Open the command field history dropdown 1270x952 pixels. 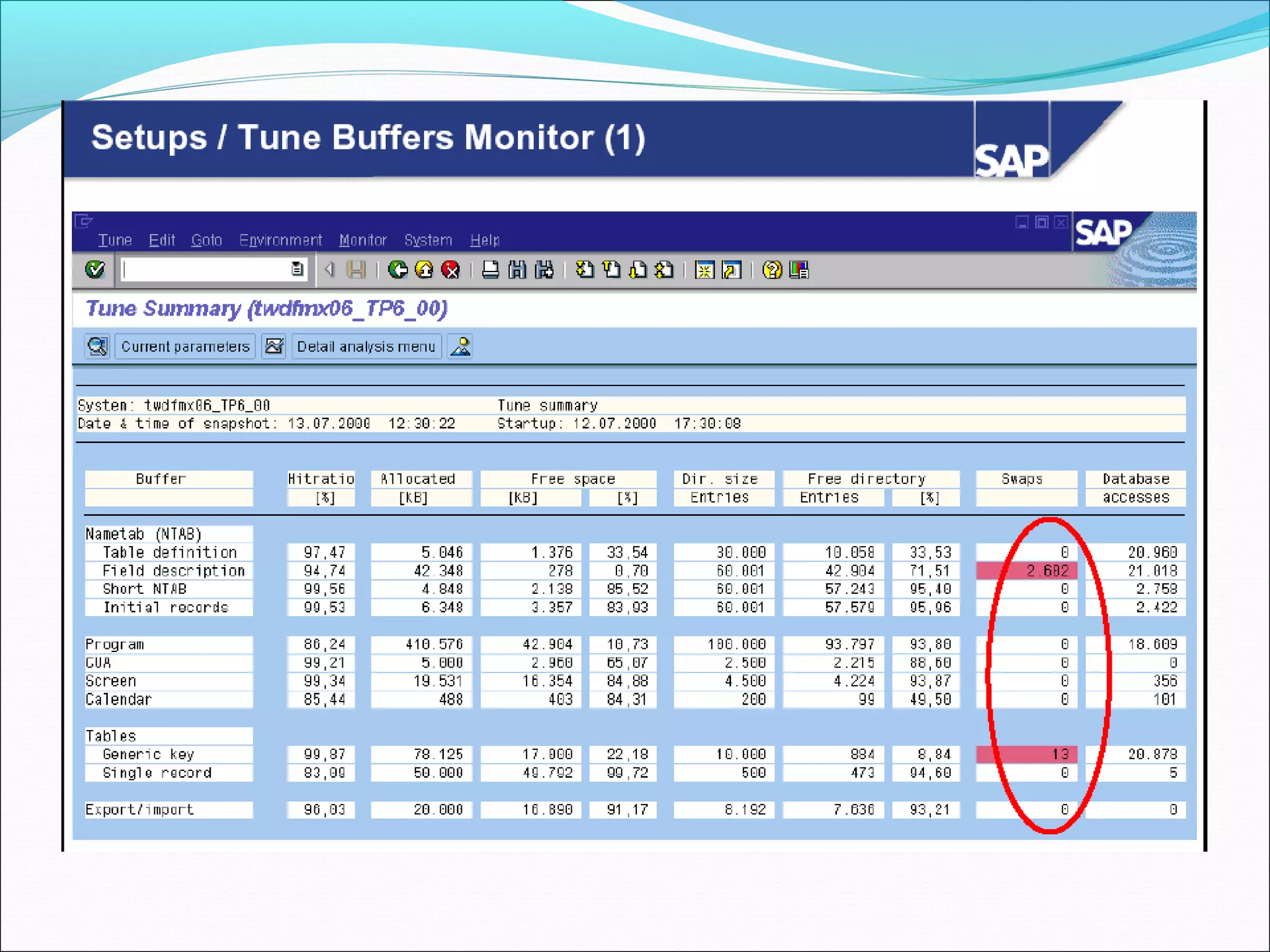point(297,269)
